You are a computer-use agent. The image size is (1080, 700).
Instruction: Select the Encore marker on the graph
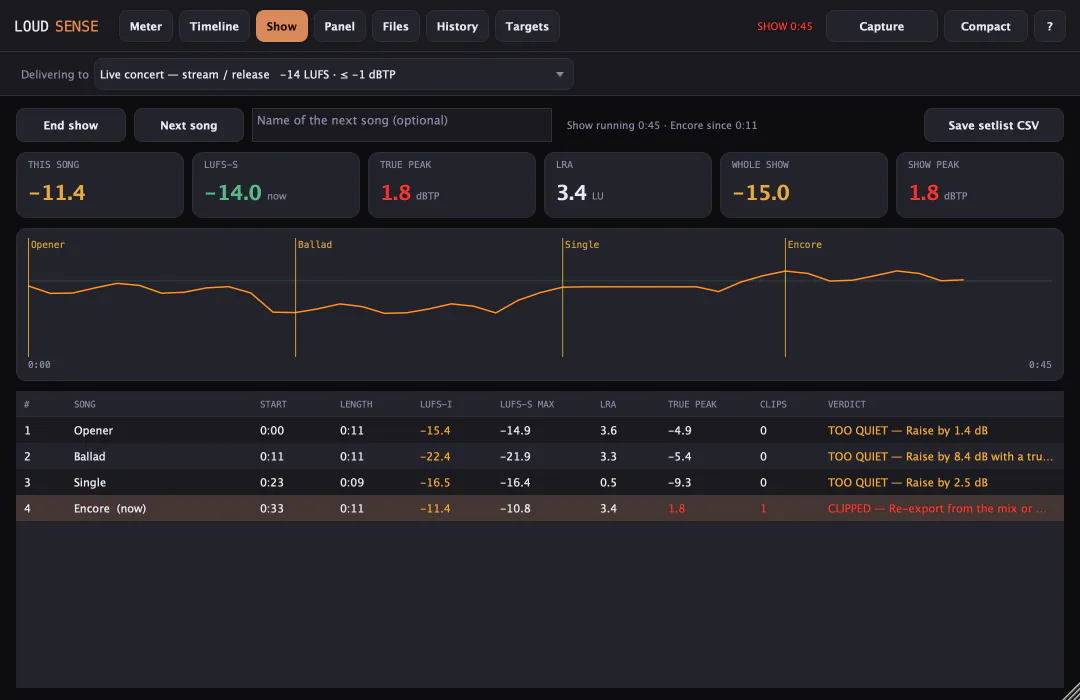[804, 245]
